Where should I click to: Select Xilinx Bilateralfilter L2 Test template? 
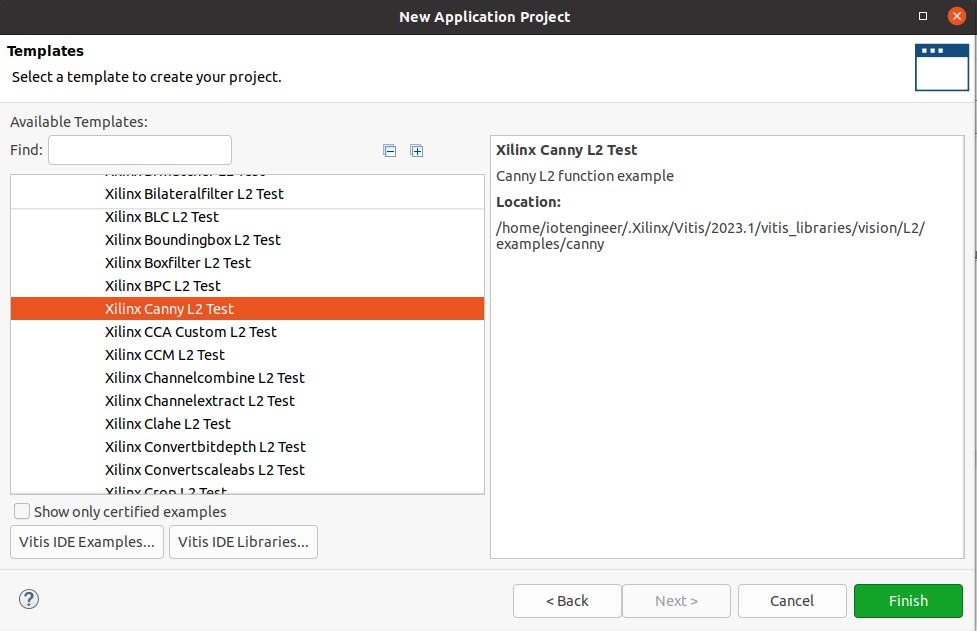[194, 194]
